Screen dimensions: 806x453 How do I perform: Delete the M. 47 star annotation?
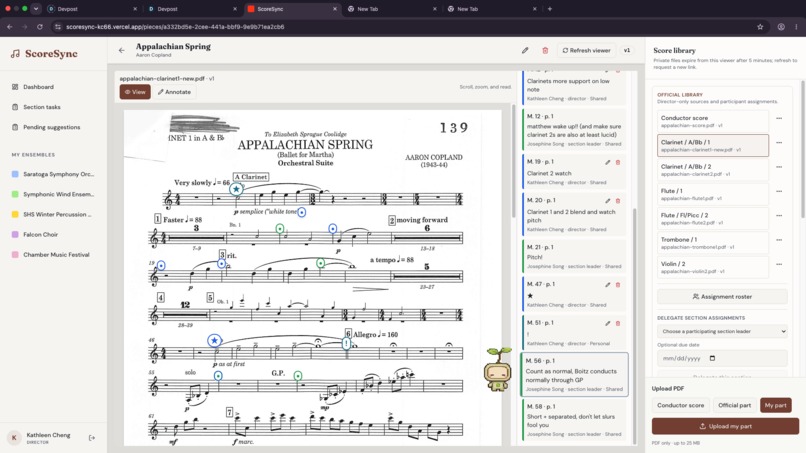point(618,284)
